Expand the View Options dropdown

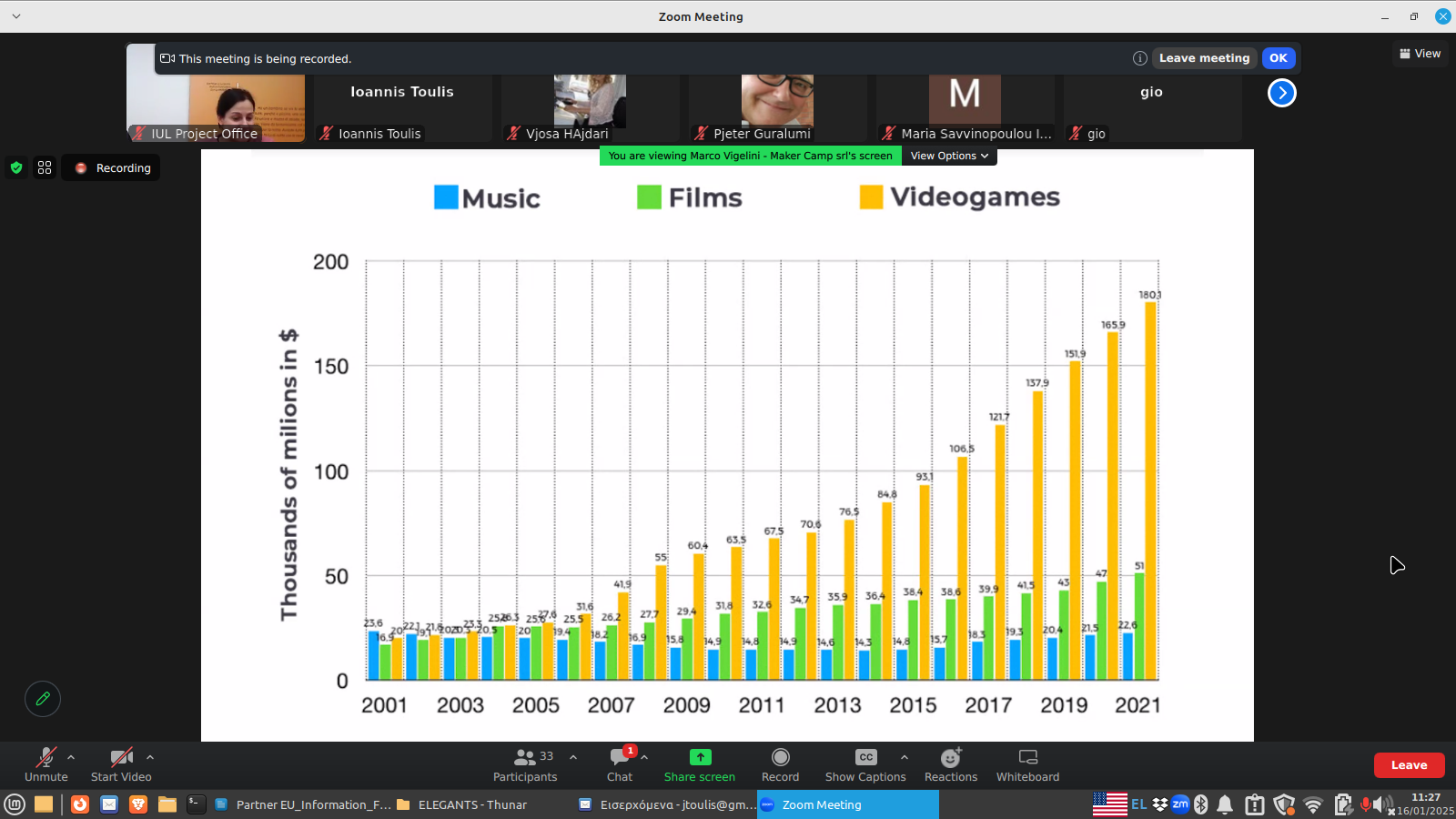949,156
